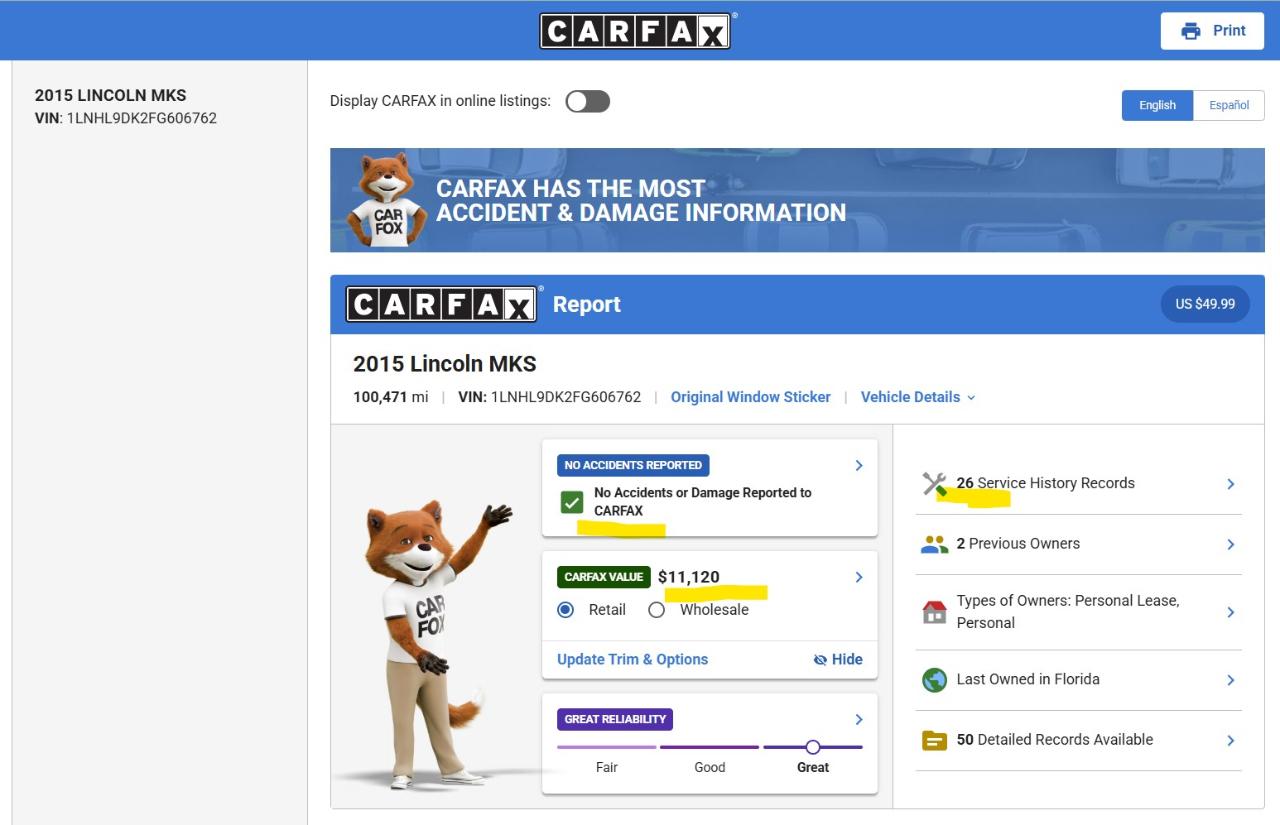
Task: Click the 26 Service History Records text
Action: coord(1046,484)
